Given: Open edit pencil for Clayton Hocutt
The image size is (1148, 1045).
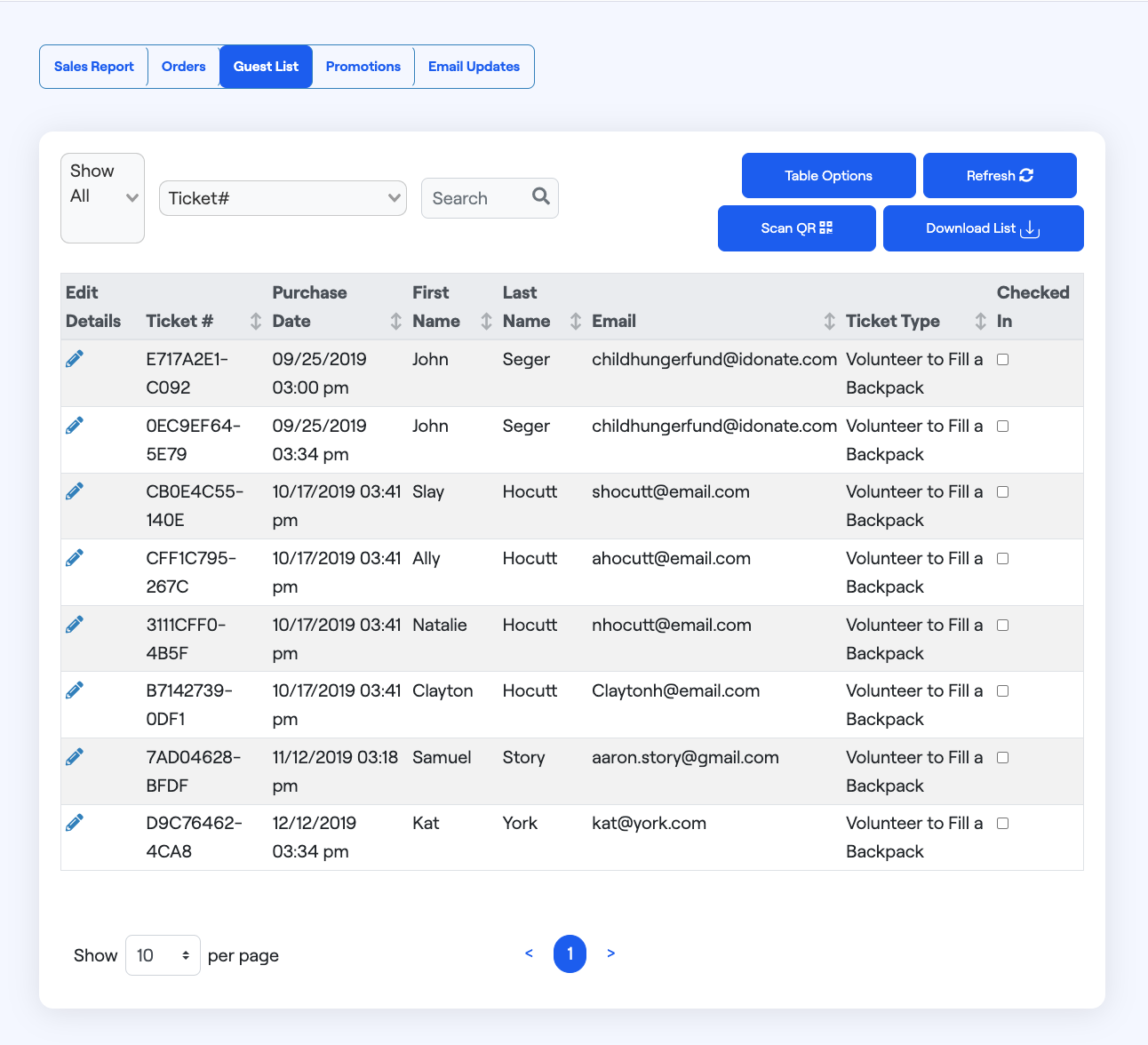Looking at the screenshot, I should click(75, 690).
